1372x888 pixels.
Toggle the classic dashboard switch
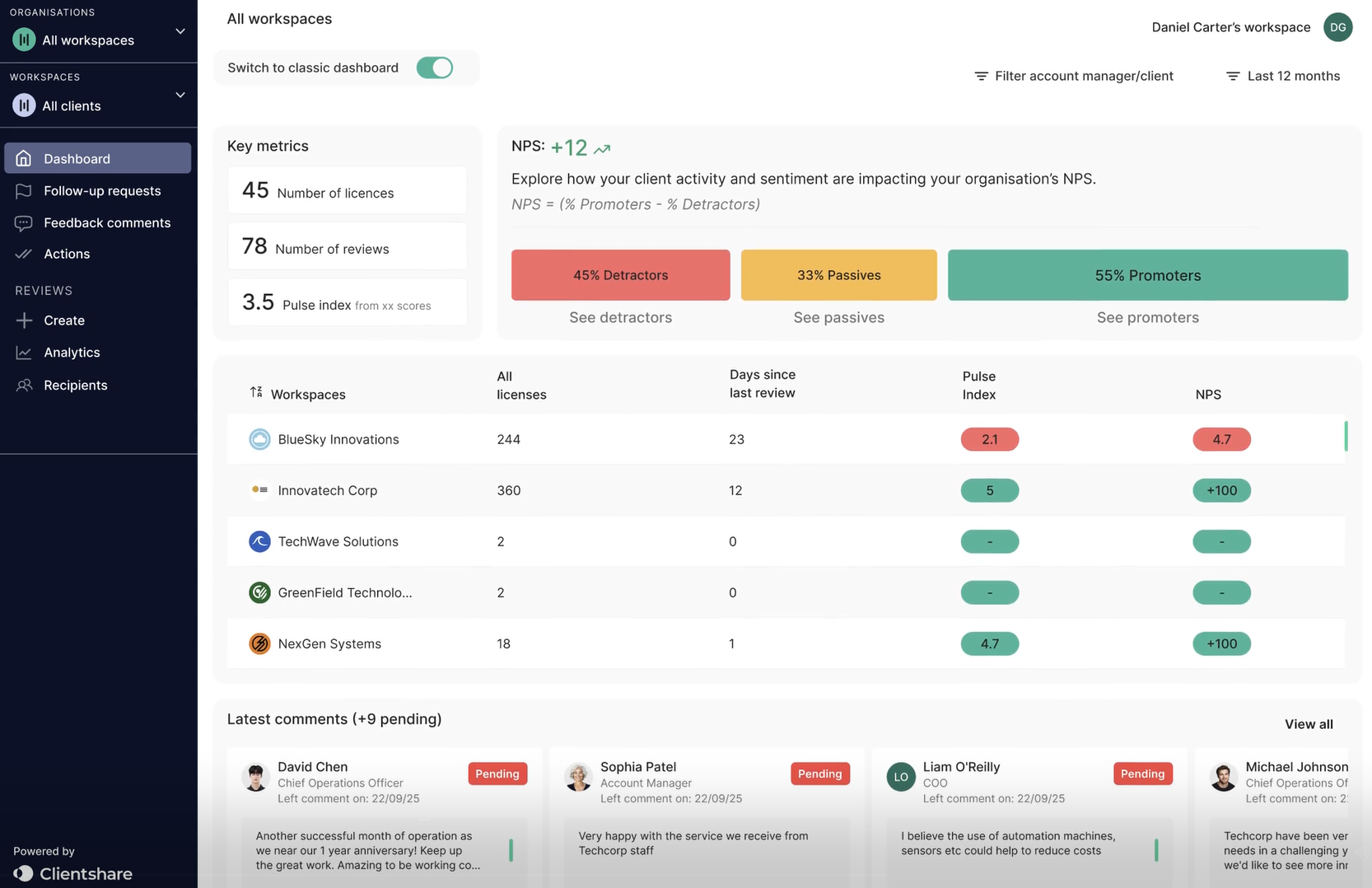click(435, 68)
